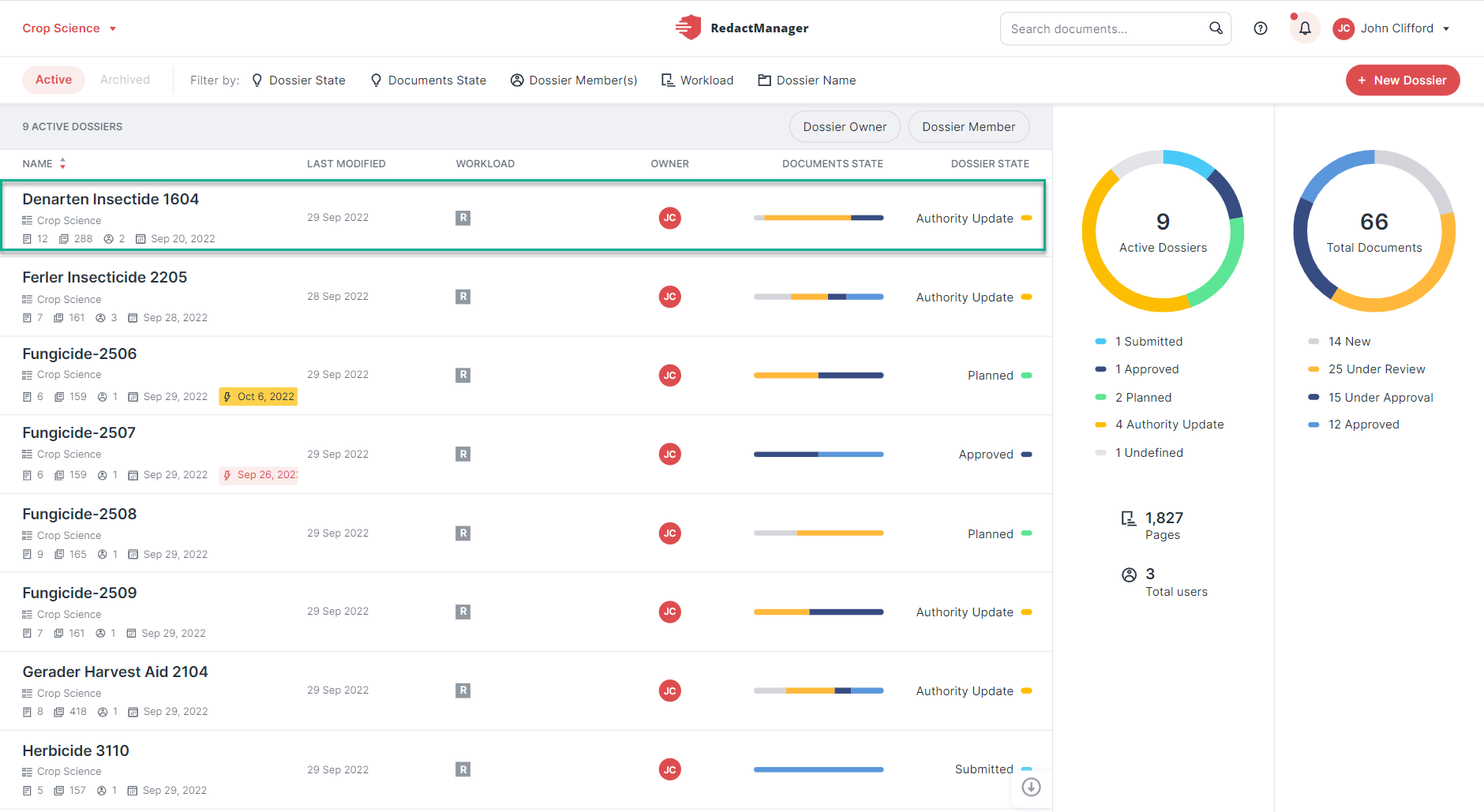Open the Documents State filter dropdown
The image size is (1484, 812).
429,80
